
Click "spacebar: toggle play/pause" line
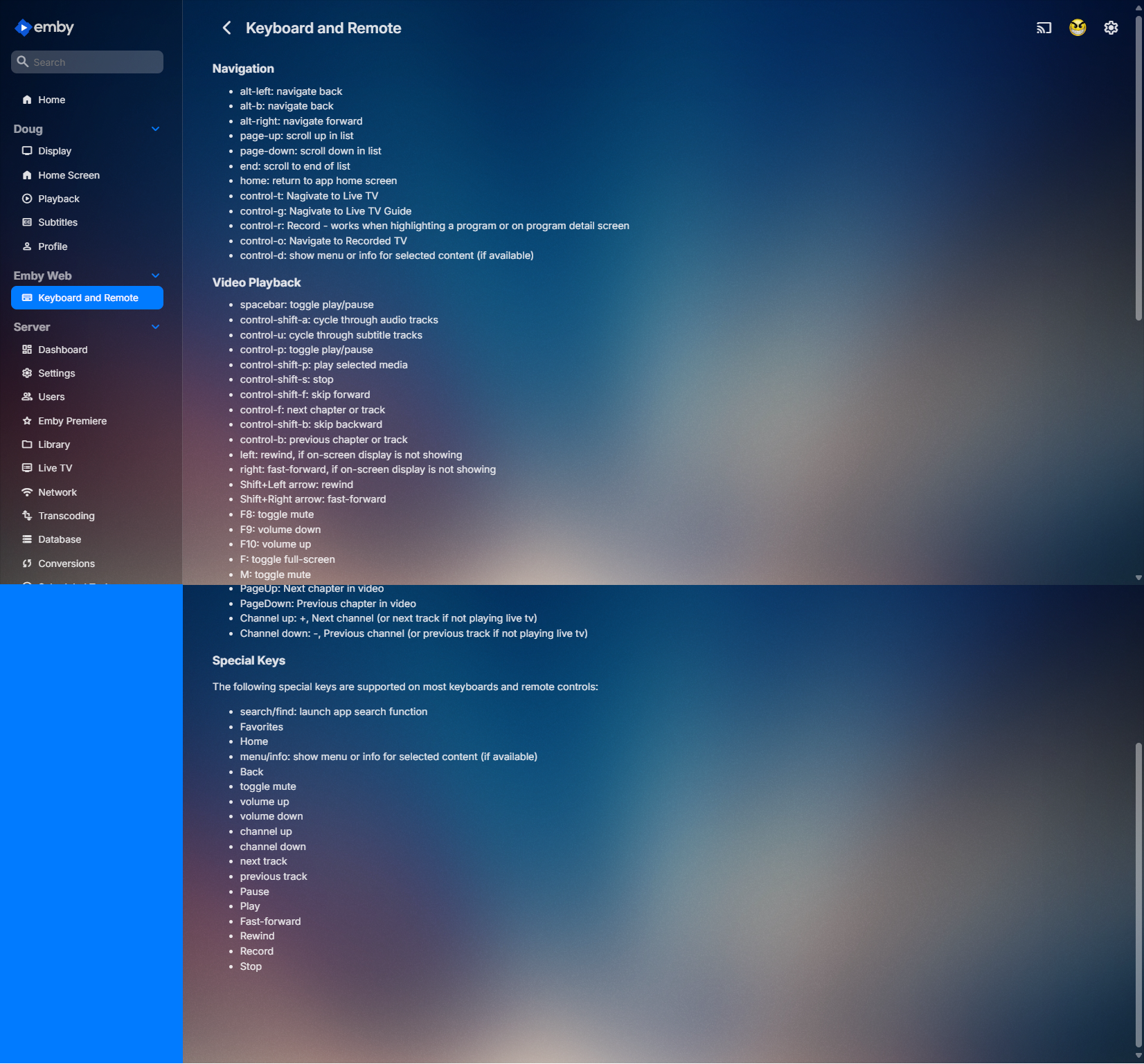(307, 305)
